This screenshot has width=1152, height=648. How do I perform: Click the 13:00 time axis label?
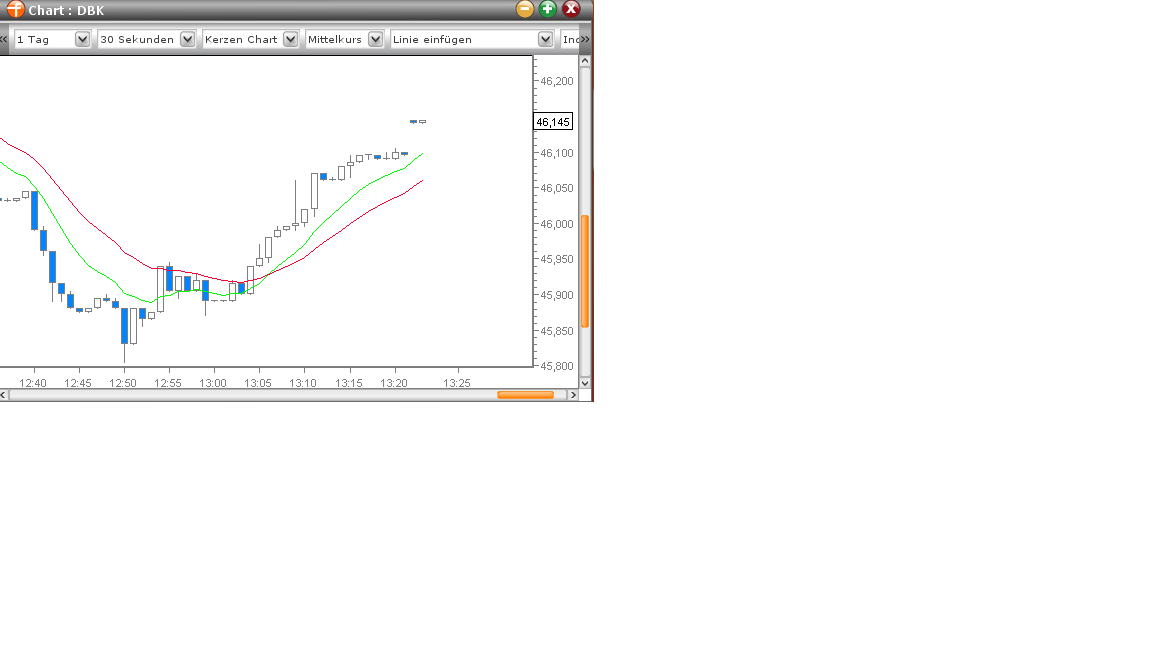tap(213, 383)
